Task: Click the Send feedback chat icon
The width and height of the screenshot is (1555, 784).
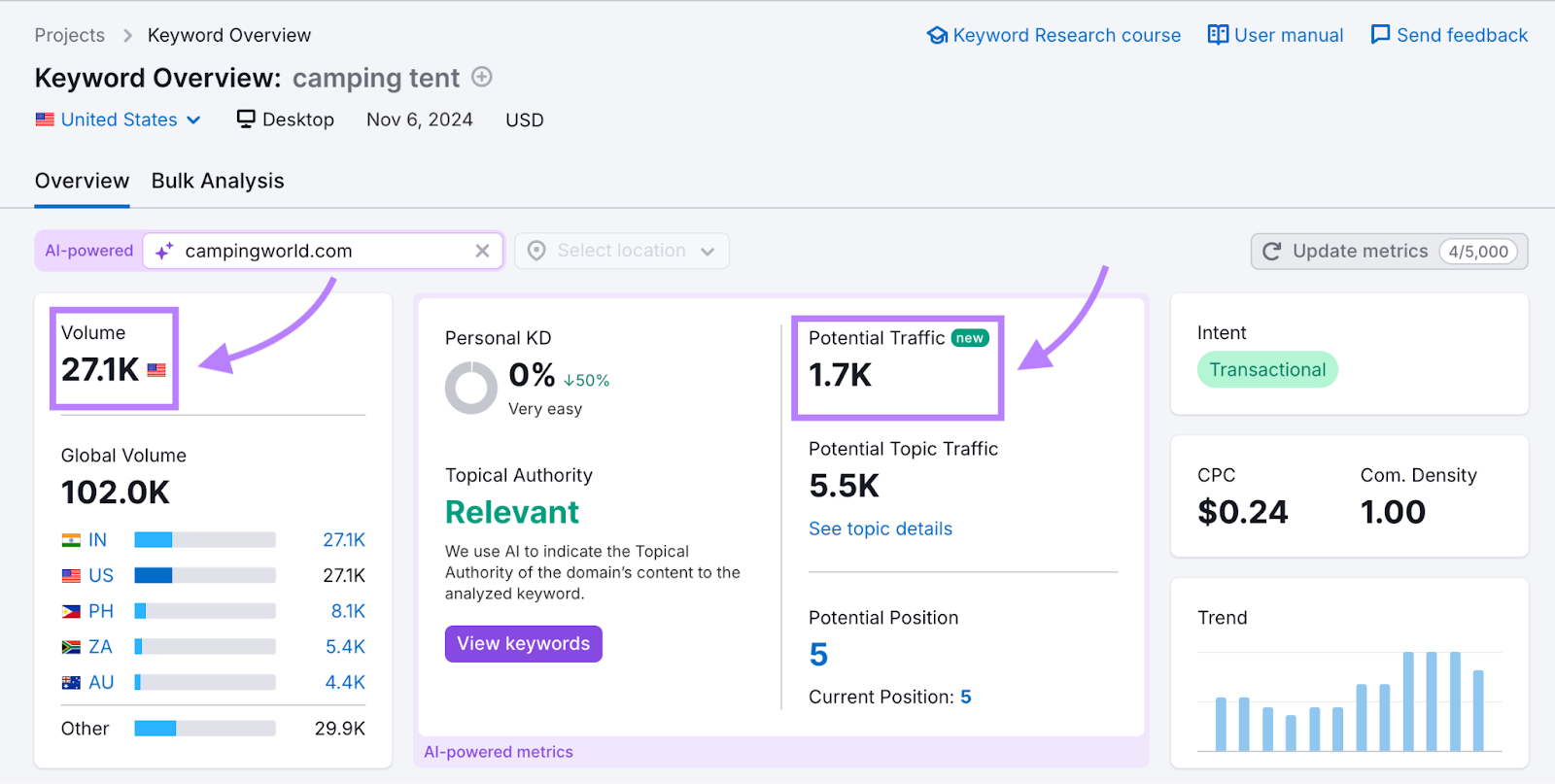Action: coord(1380,35)
